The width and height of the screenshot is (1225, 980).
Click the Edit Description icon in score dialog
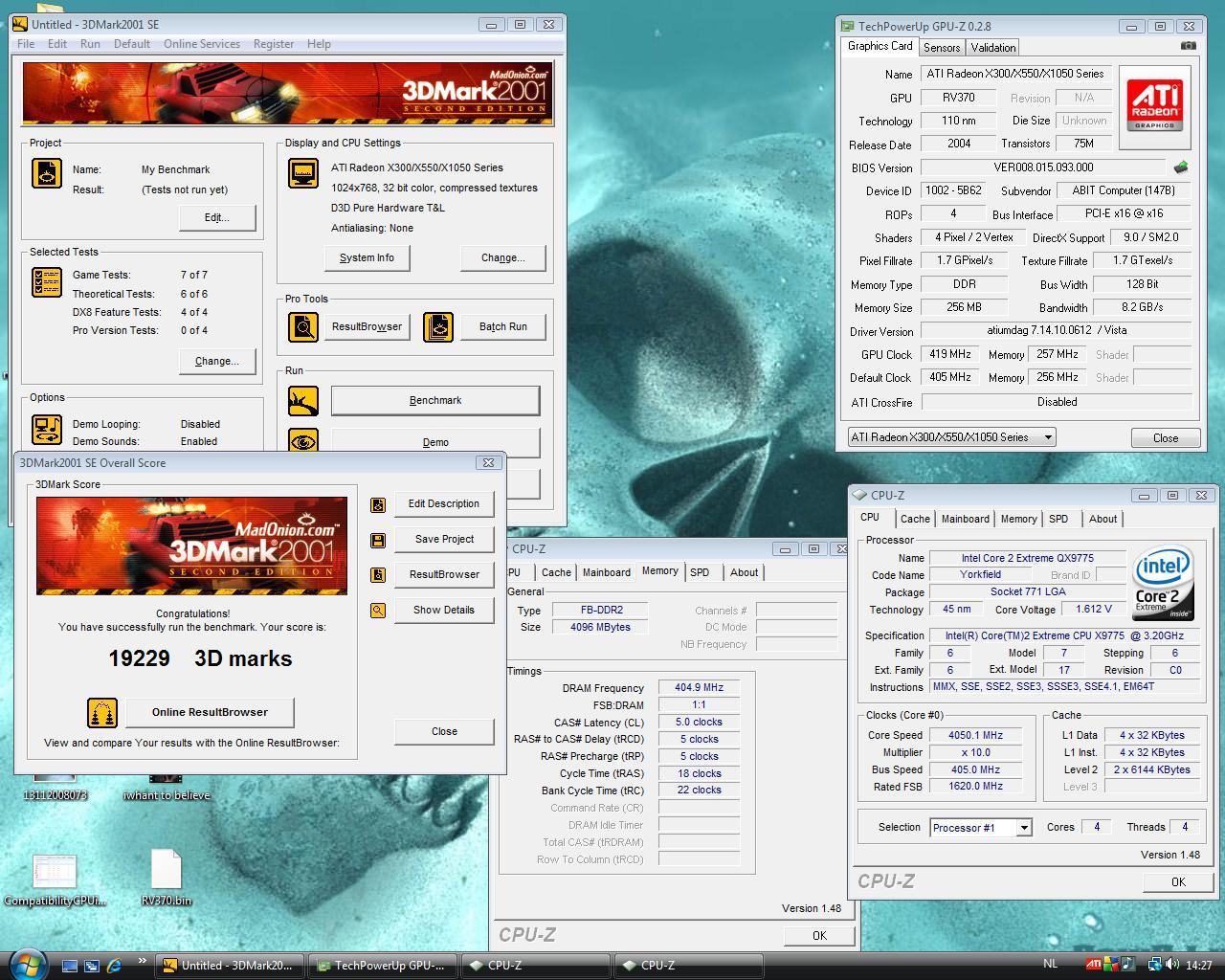pyautogui.click(x=378, y=504)
